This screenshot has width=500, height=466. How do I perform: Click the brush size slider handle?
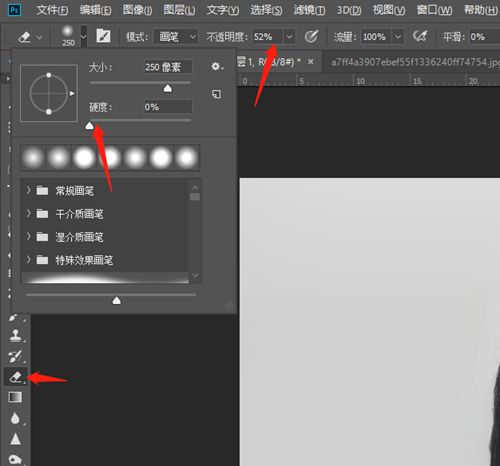coord(168,88)
